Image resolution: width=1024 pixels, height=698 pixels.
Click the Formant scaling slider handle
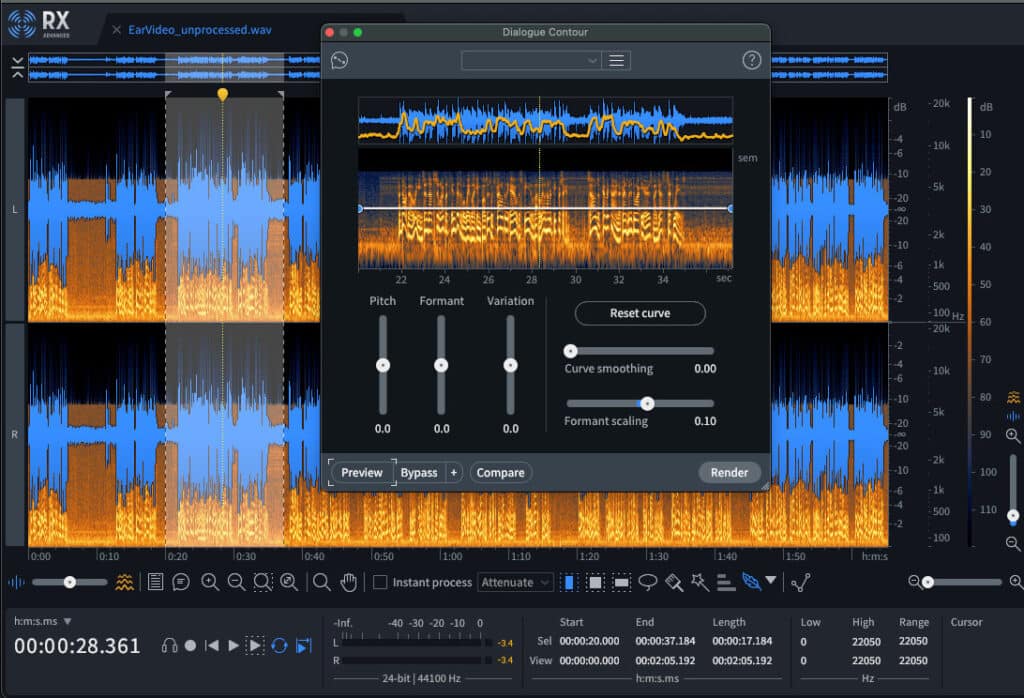tap(647, 404)
